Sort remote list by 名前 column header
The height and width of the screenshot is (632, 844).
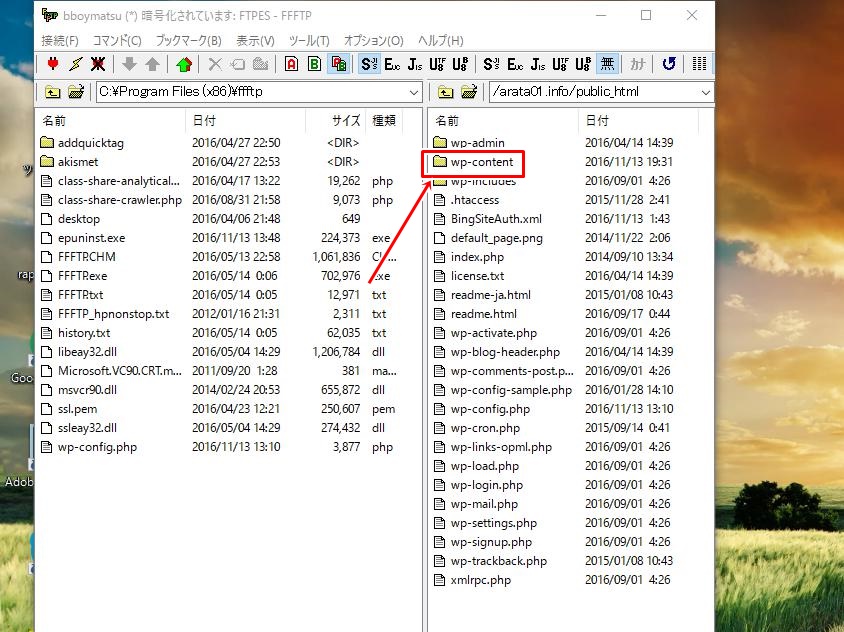pos(504,121)
